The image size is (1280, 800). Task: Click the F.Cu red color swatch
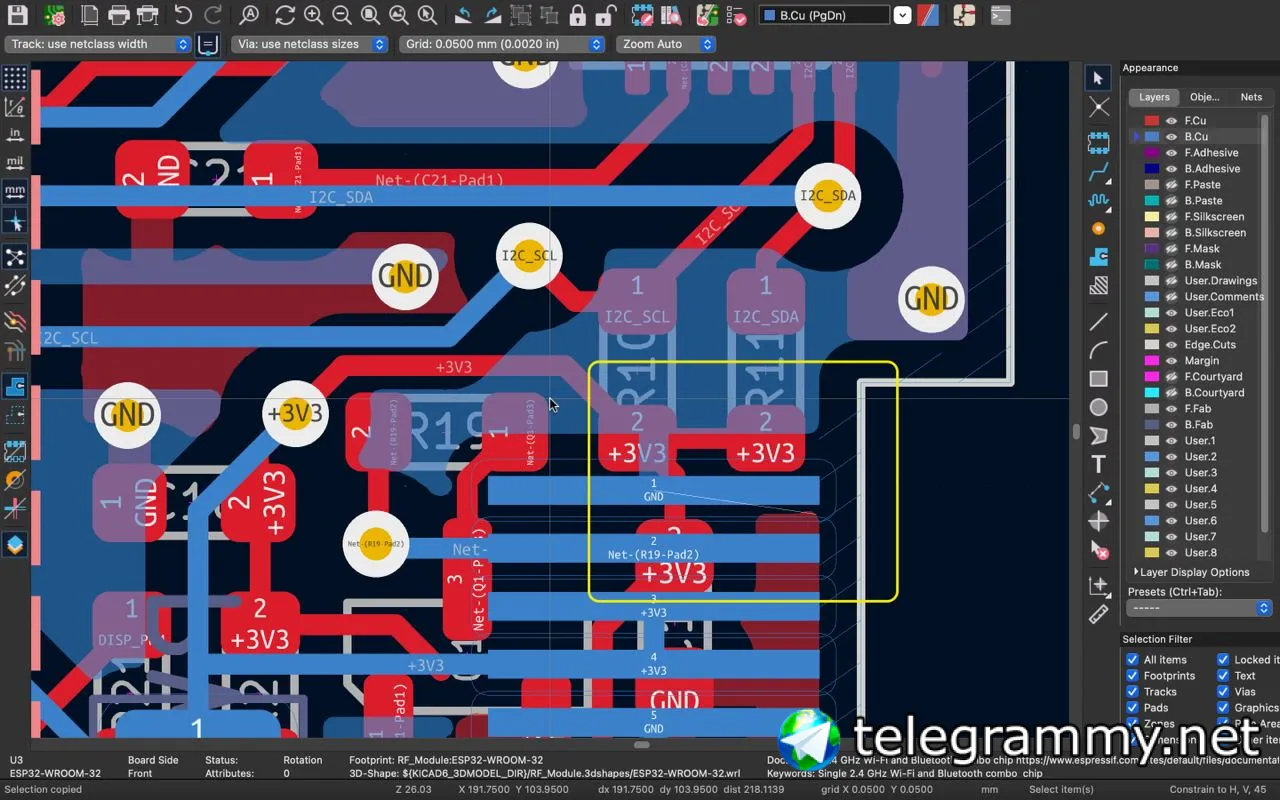click(x=1151, y=121)
